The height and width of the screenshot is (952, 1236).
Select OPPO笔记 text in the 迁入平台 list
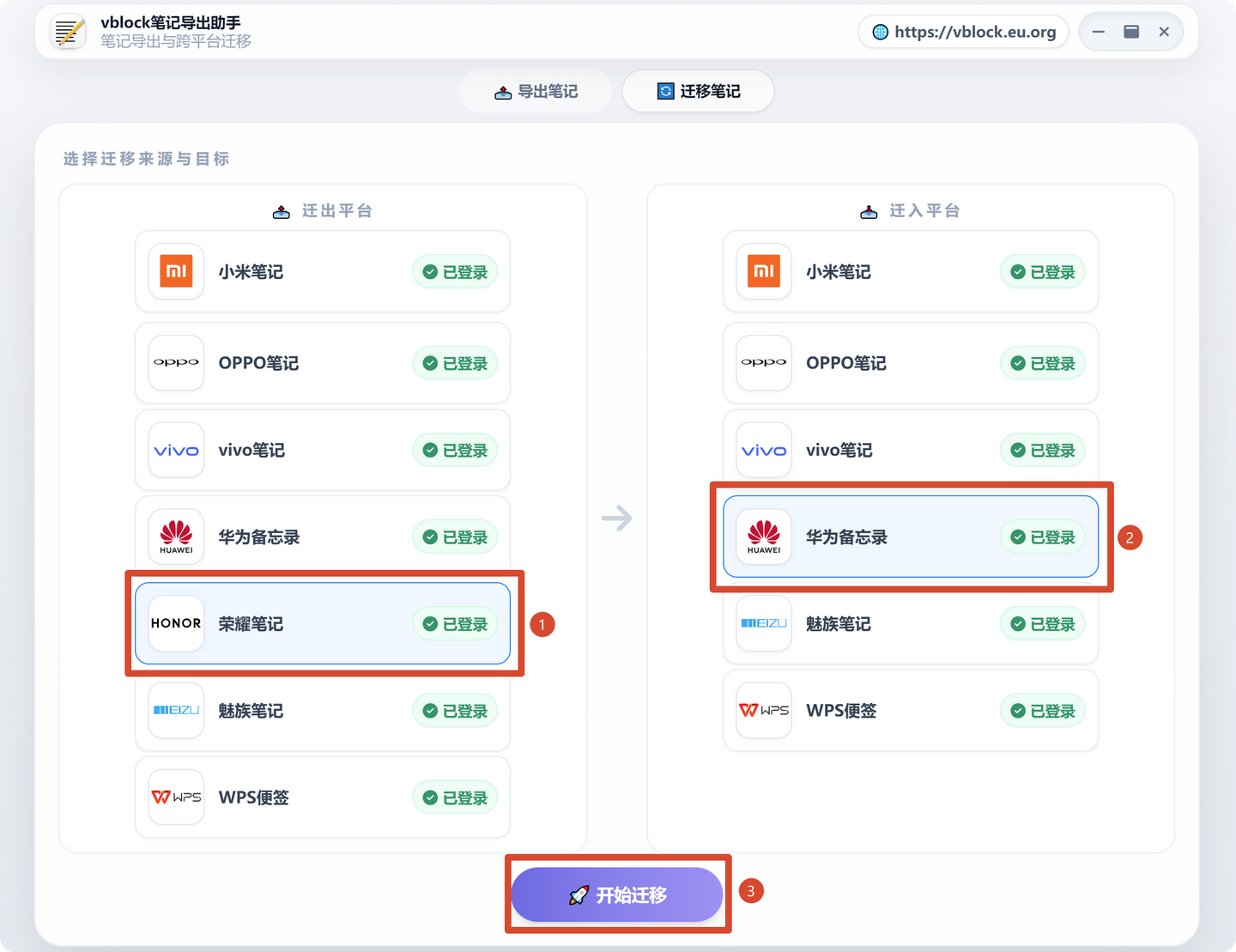pos(846,363)
